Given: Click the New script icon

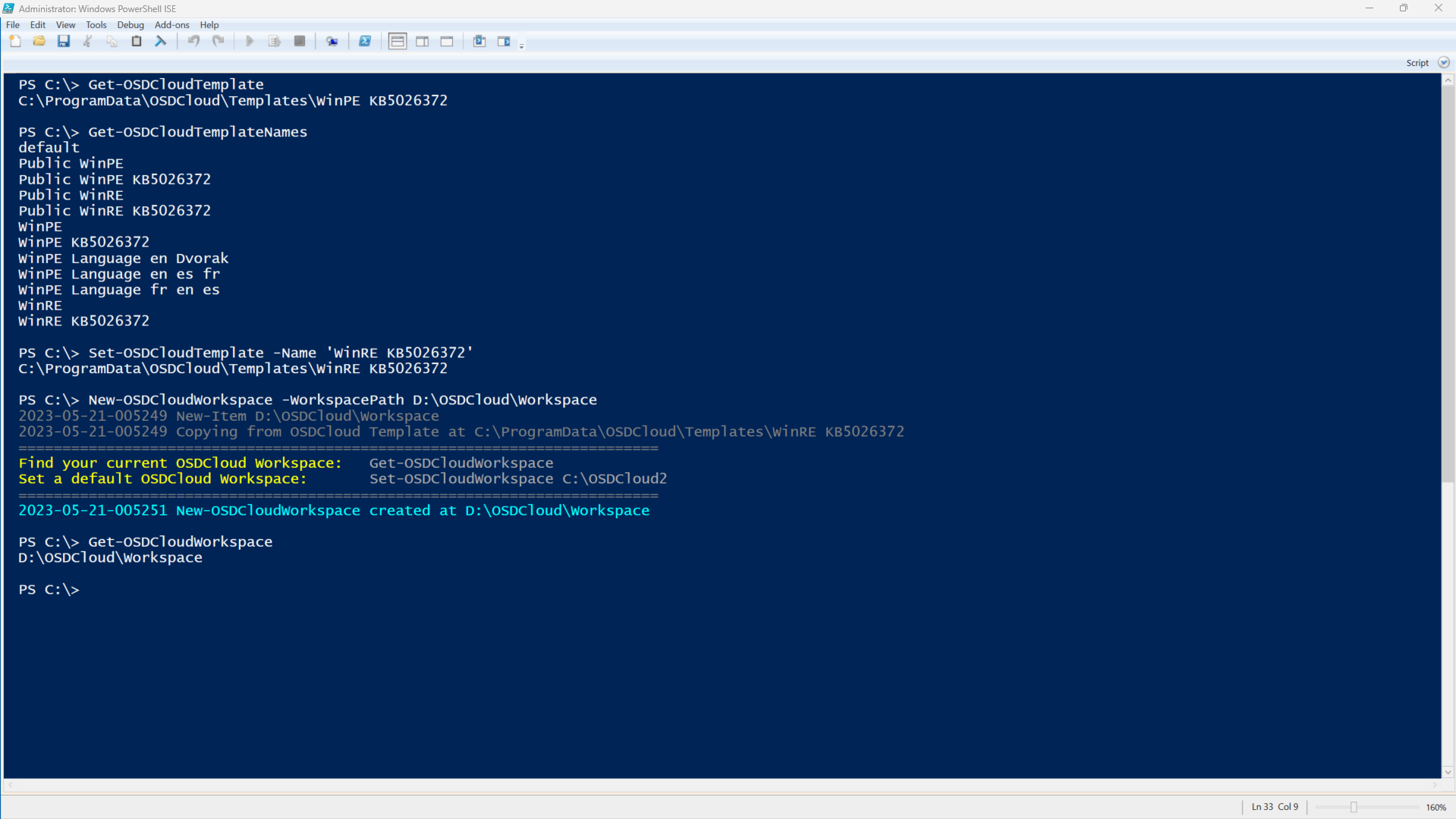Looking at the screenshot, I should (x=15, y=42).
